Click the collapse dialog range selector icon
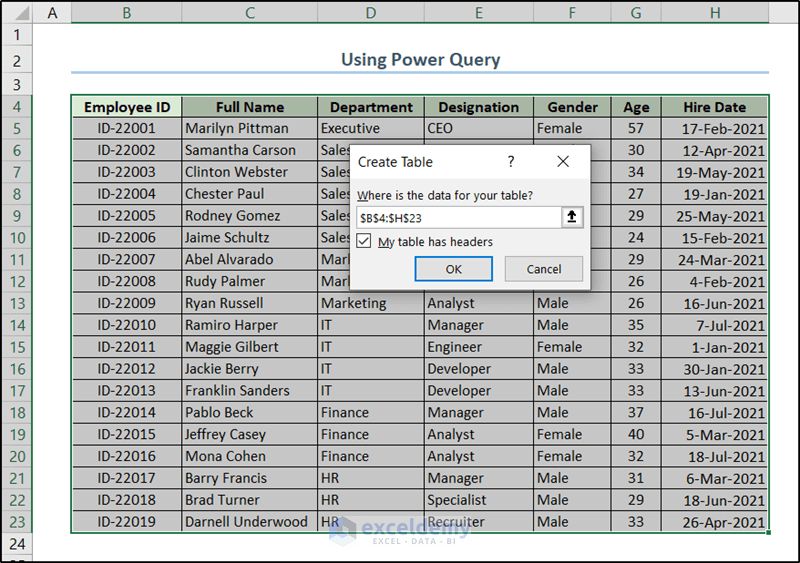This screenshot has width=800, height=563. coord(572,217)
